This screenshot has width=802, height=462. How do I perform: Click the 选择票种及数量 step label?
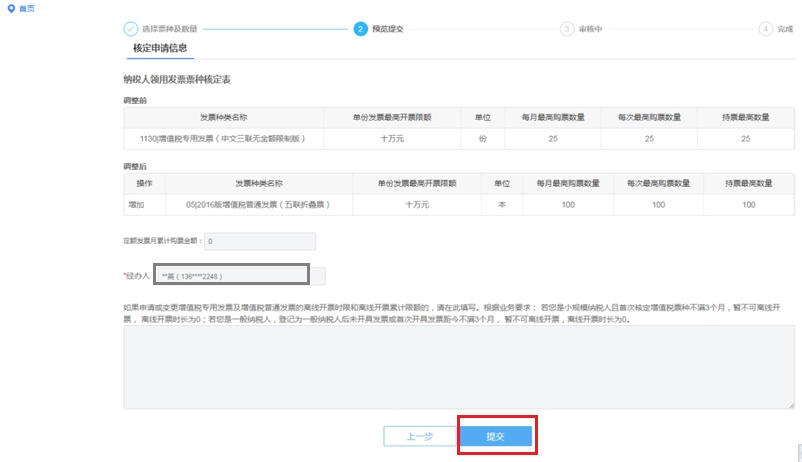[x=169, y=29]
